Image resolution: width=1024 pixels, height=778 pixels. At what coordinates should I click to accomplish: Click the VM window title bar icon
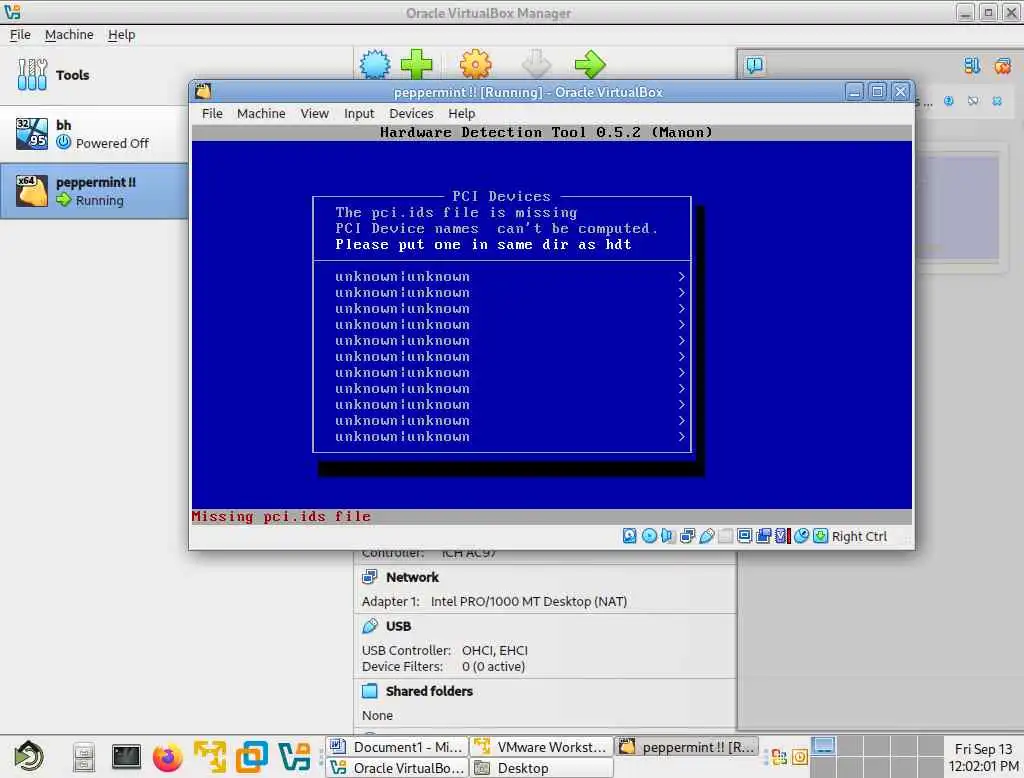click(203, 91)
